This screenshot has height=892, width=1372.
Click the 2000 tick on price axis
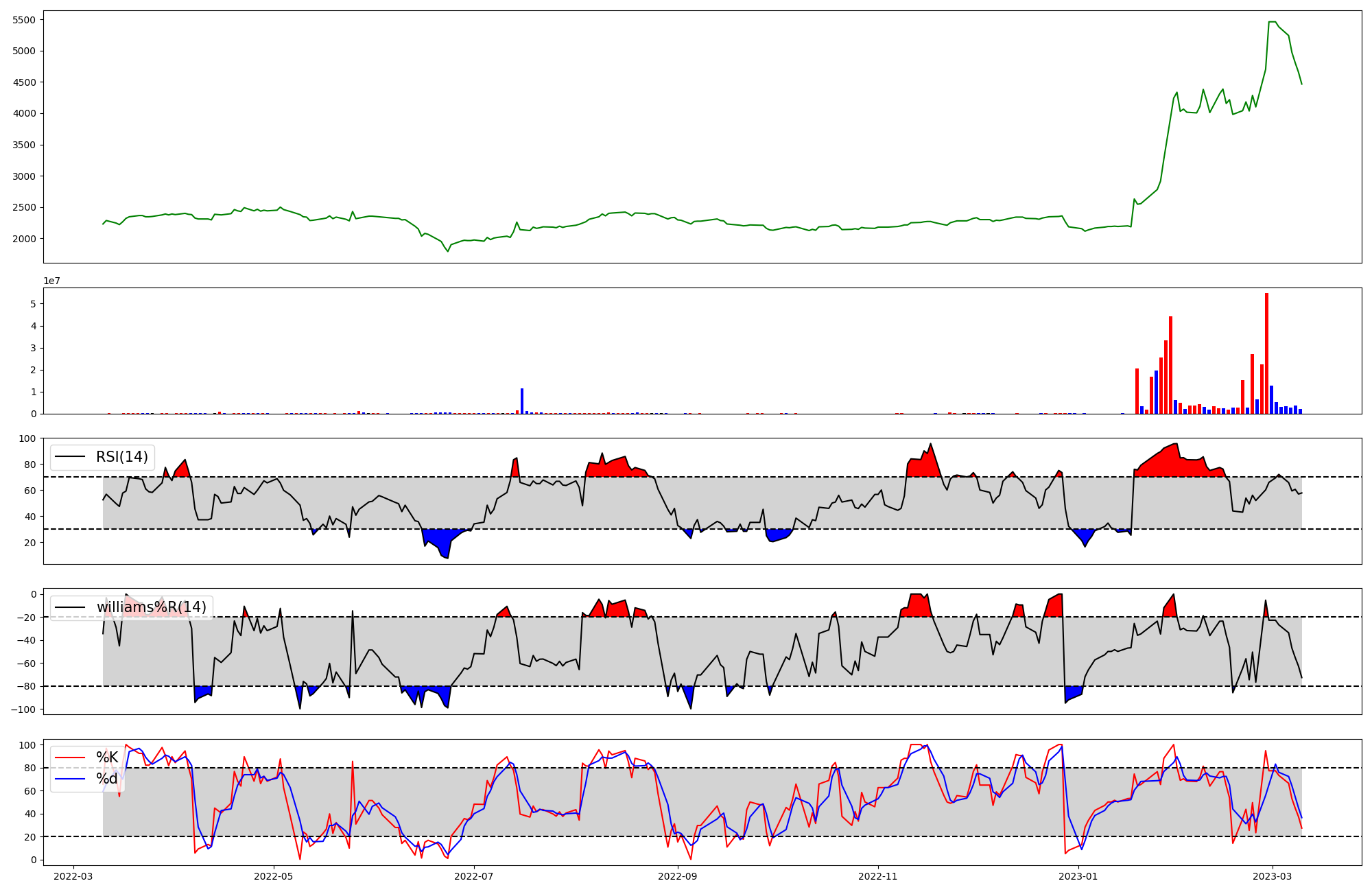point(24,239)
